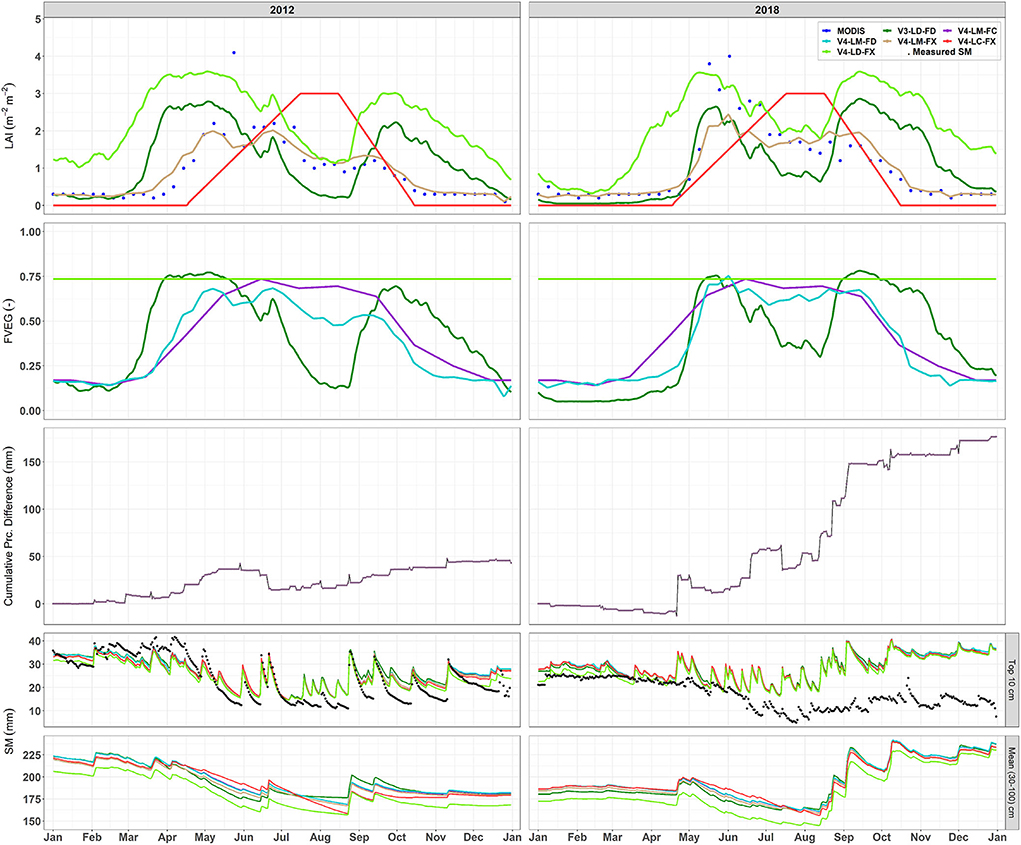Click the 4 tick on the LAI axis
The image size is (1021, 845).
click(38, 57)
